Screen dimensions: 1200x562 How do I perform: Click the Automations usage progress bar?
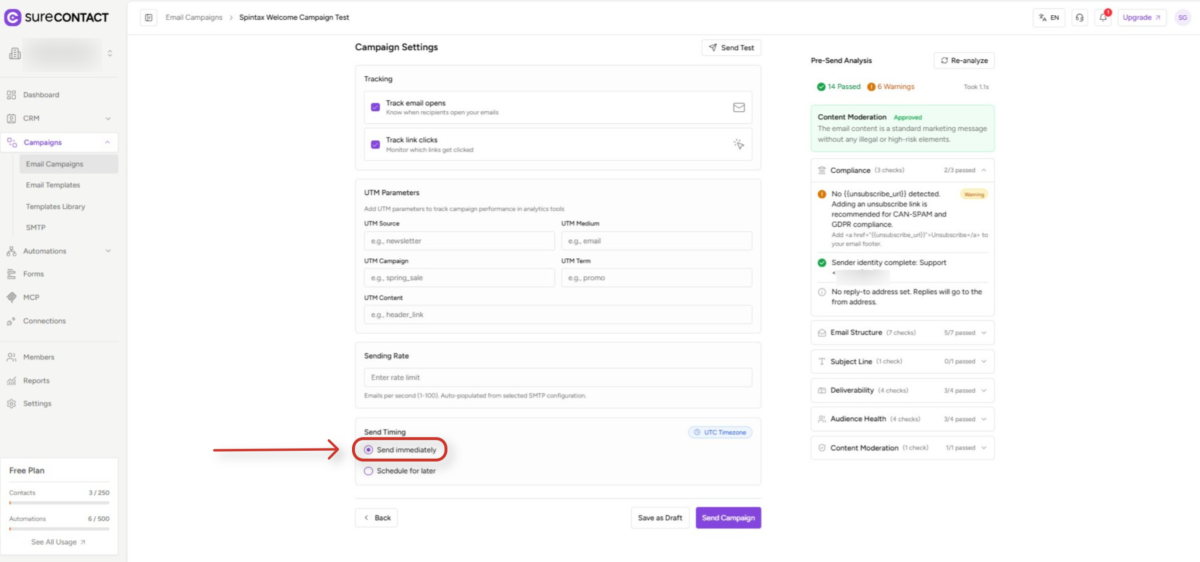pyautogui.click(x=59, y=527)
